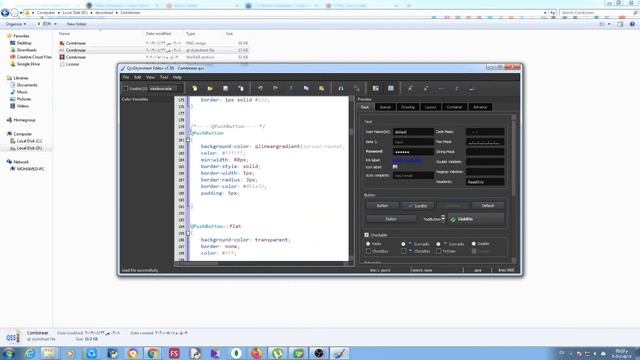
Task: Click the checked toggle button with checkmark
Action: (418, 205)
